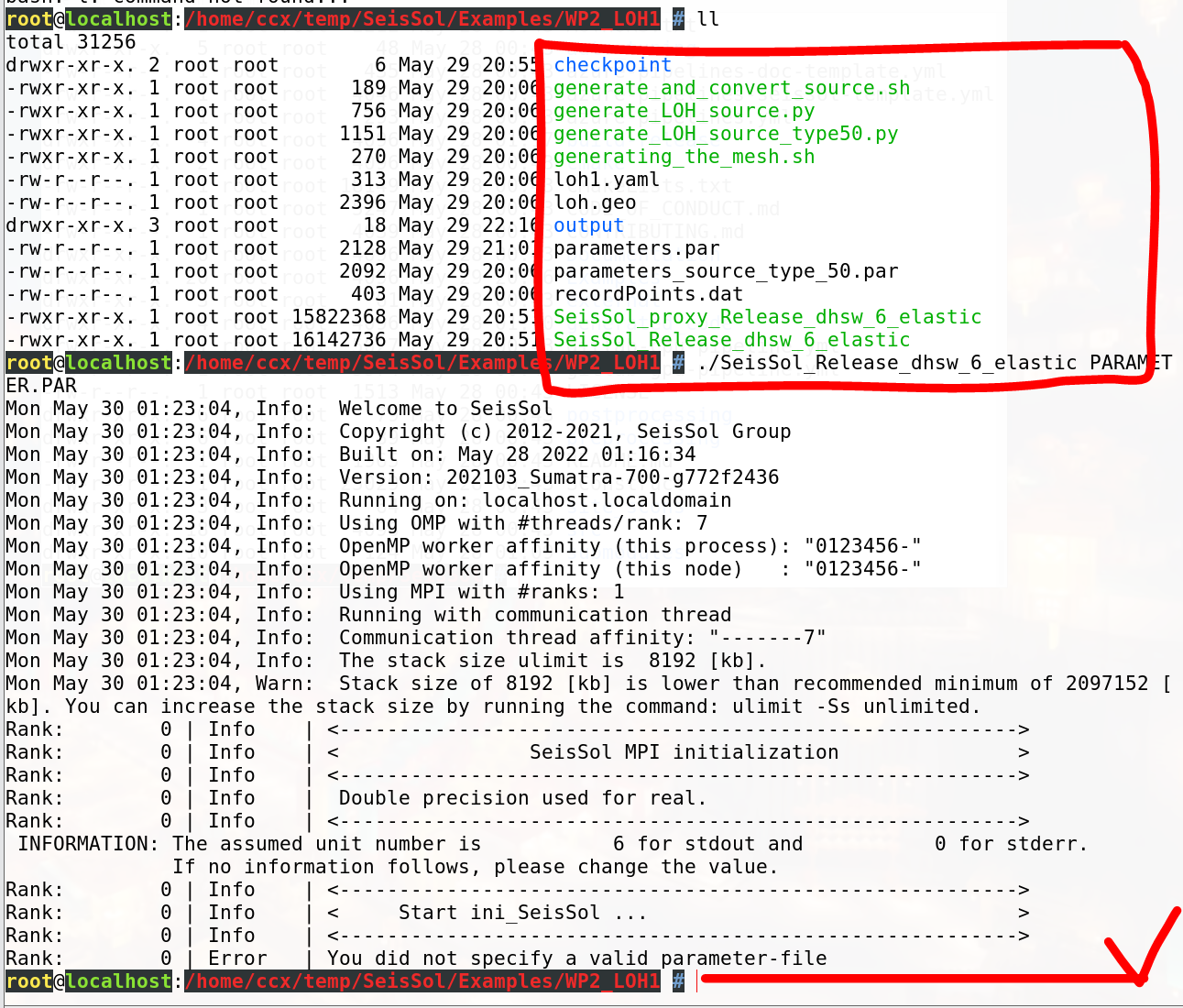Select the checkpoint directory name
1183x1008 pixels.
coord(611,64)
